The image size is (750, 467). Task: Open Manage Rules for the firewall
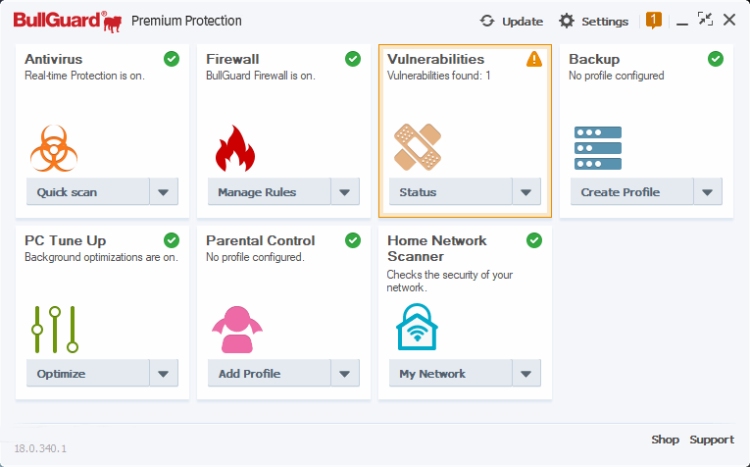click(269, 192)
